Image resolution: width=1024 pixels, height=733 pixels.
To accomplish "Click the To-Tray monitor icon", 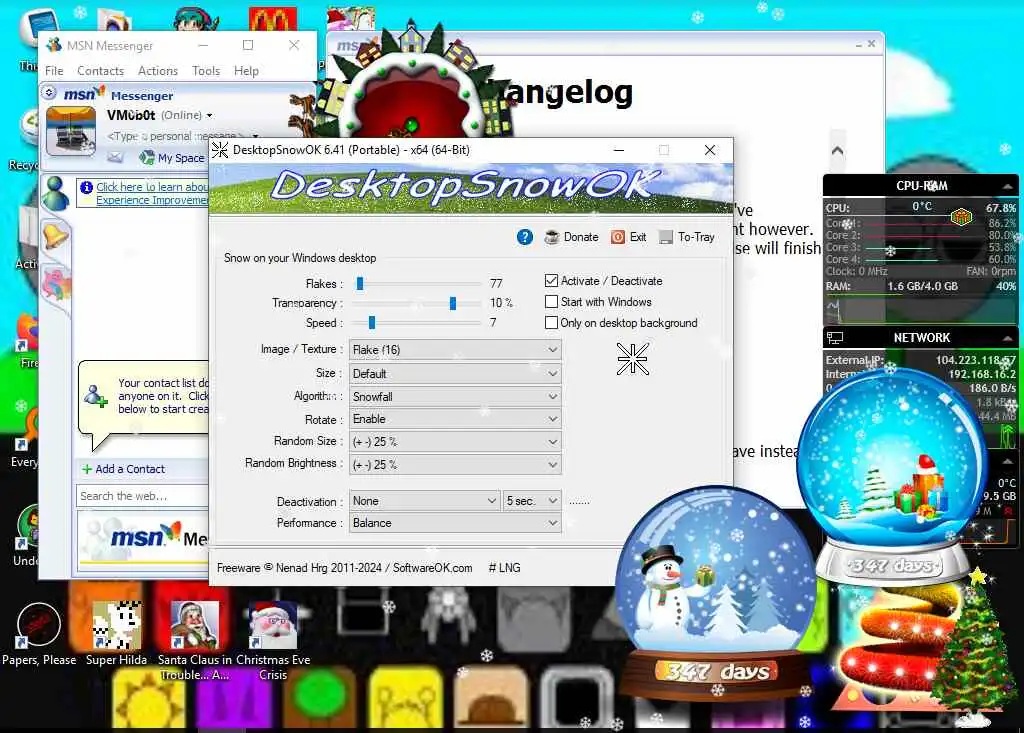I will (x=665, y=237).
